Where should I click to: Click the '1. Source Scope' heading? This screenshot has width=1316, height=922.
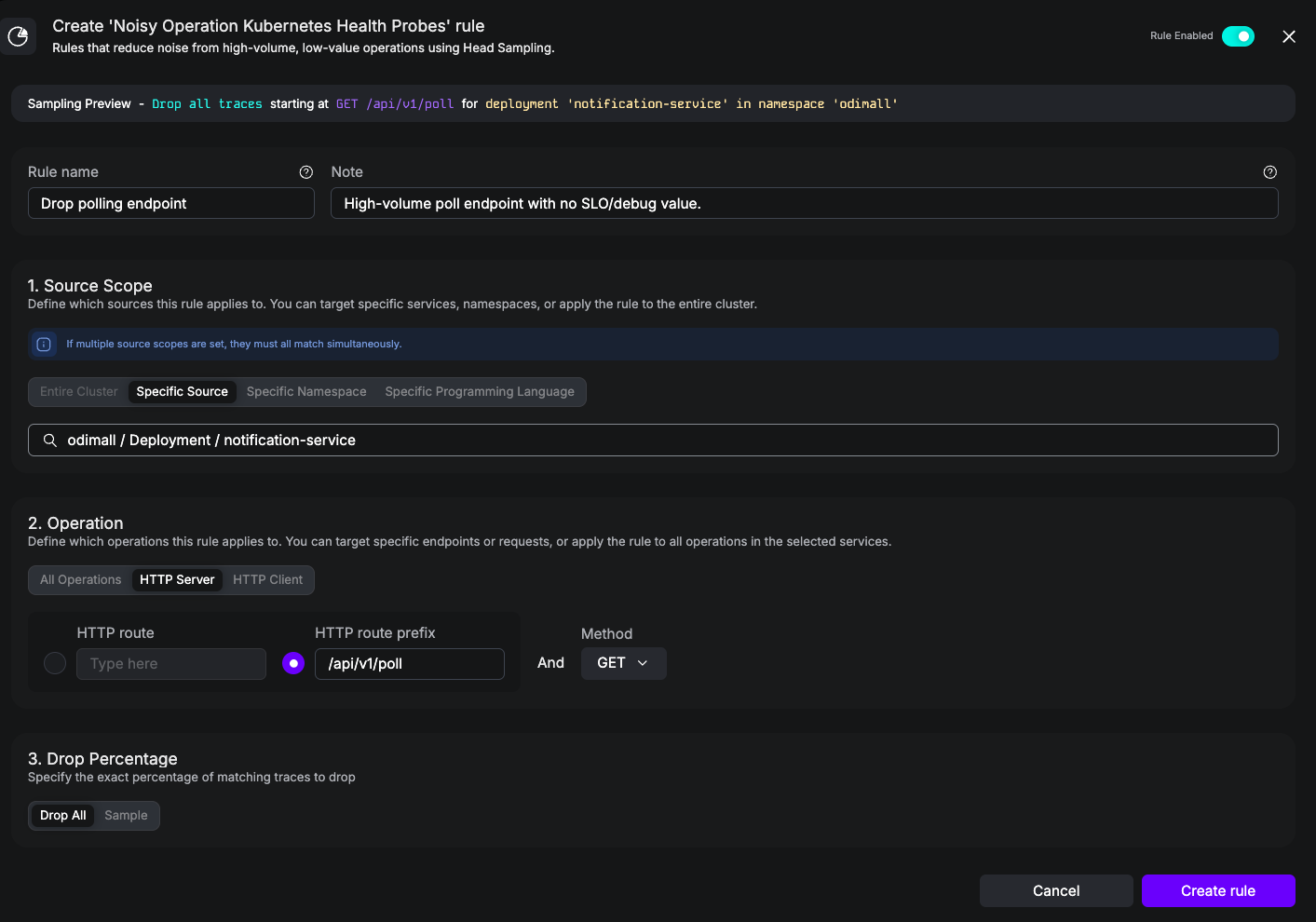[x=90, y=286]
